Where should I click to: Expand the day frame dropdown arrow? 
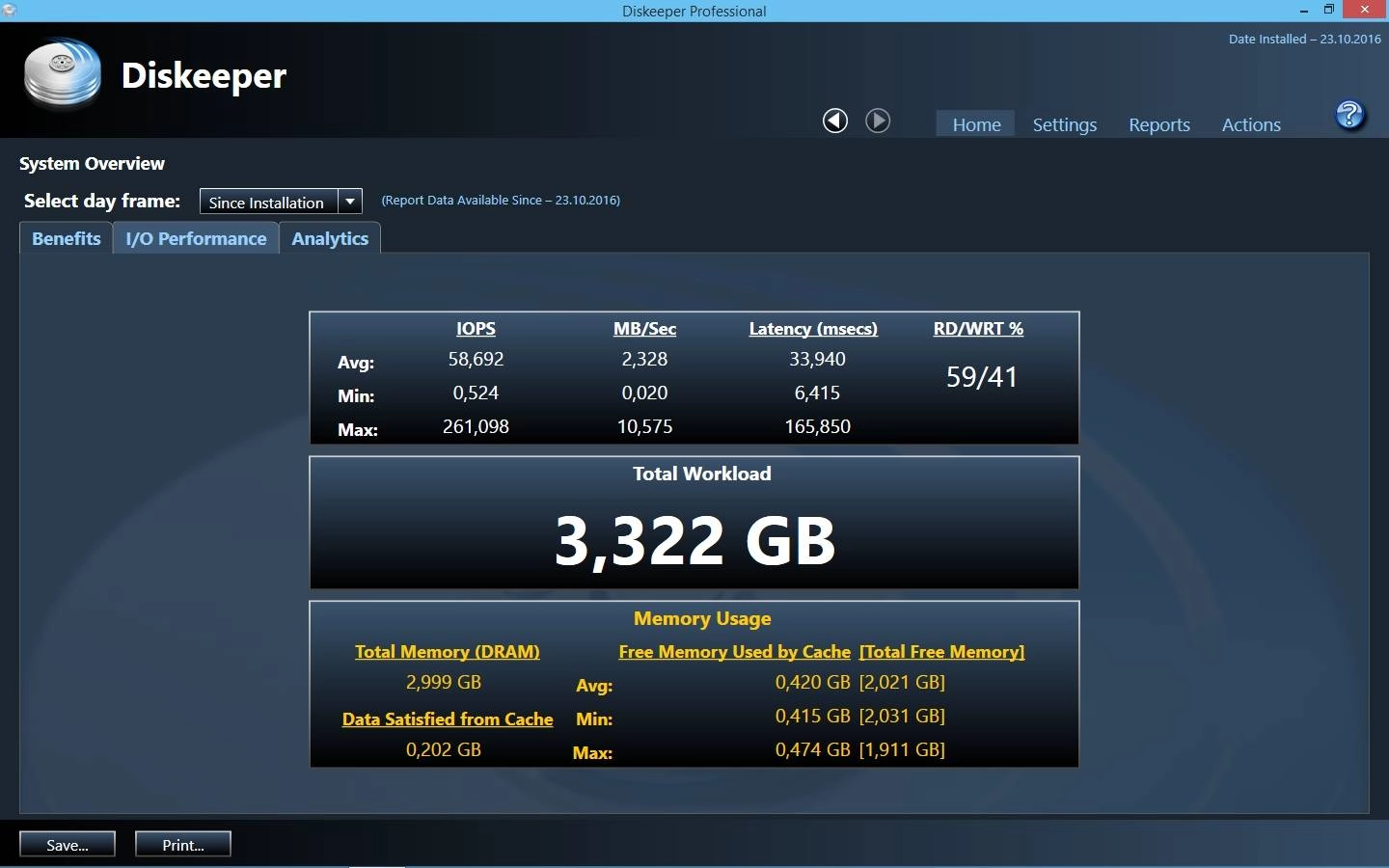click(350, 202)
